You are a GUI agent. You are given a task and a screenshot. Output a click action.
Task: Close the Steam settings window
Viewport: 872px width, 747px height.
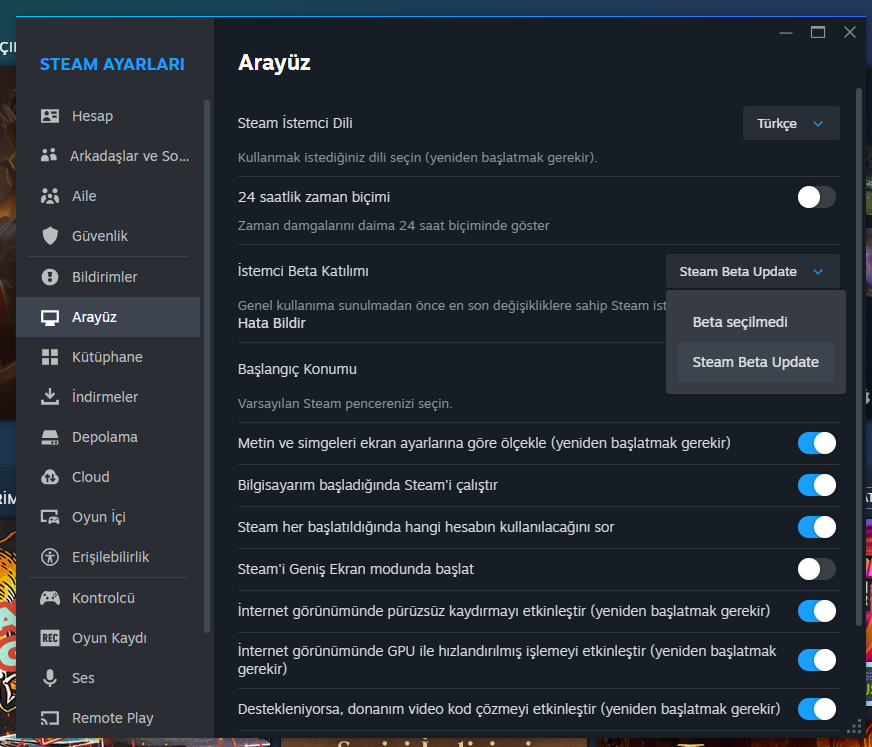[849, 32]
